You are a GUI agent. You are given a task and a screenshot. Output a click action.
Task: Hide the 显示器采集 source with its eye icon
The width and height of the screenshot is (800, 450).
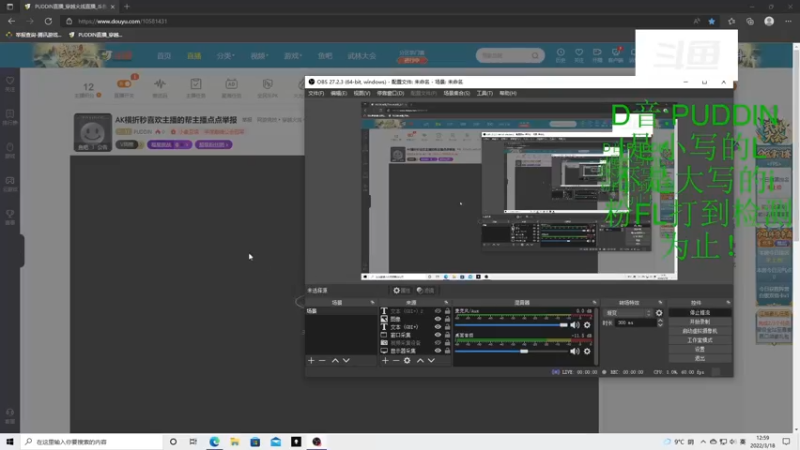438,351
